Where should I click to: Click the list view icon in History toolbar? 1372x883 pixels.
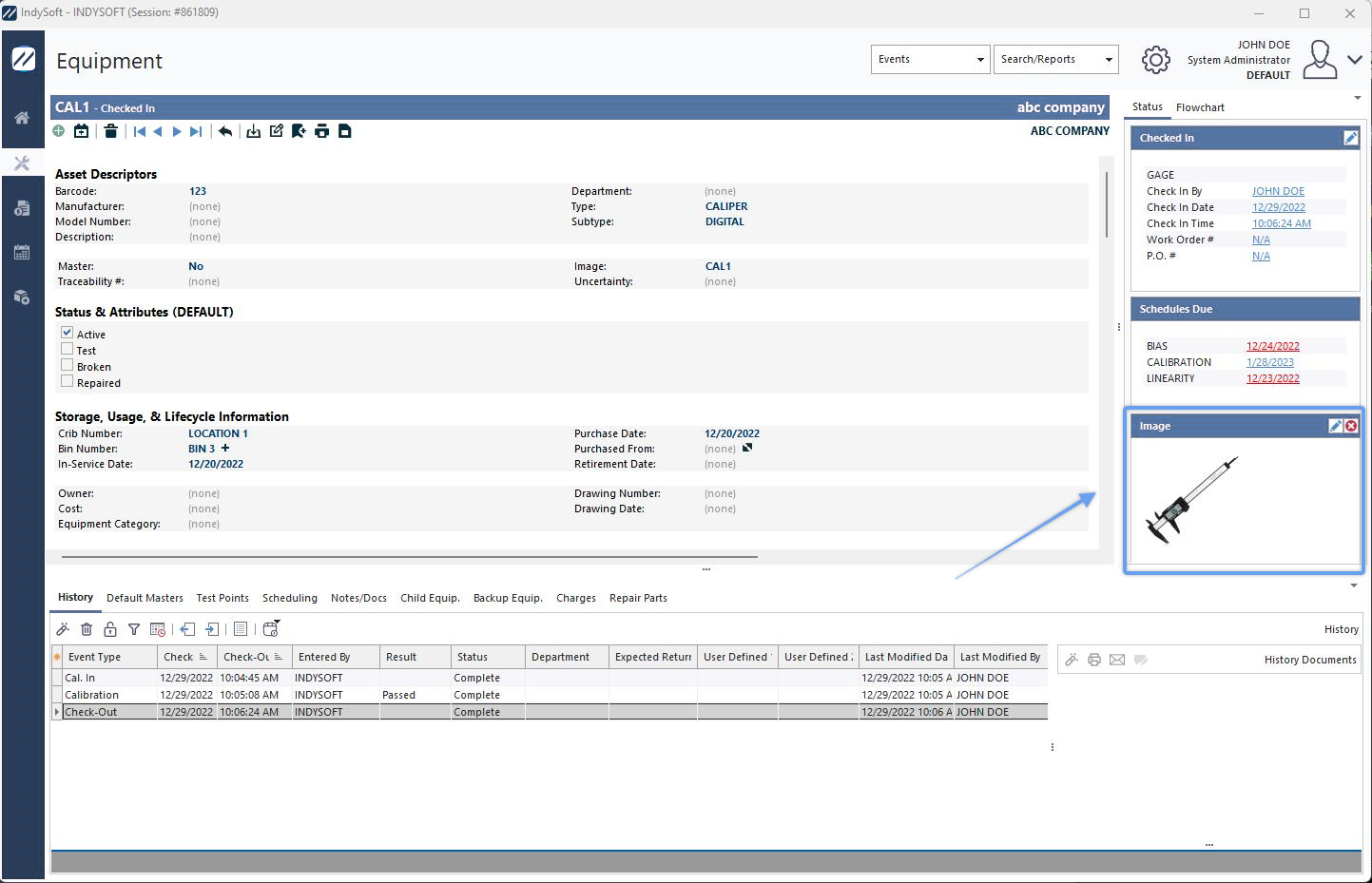click(241, 629)
